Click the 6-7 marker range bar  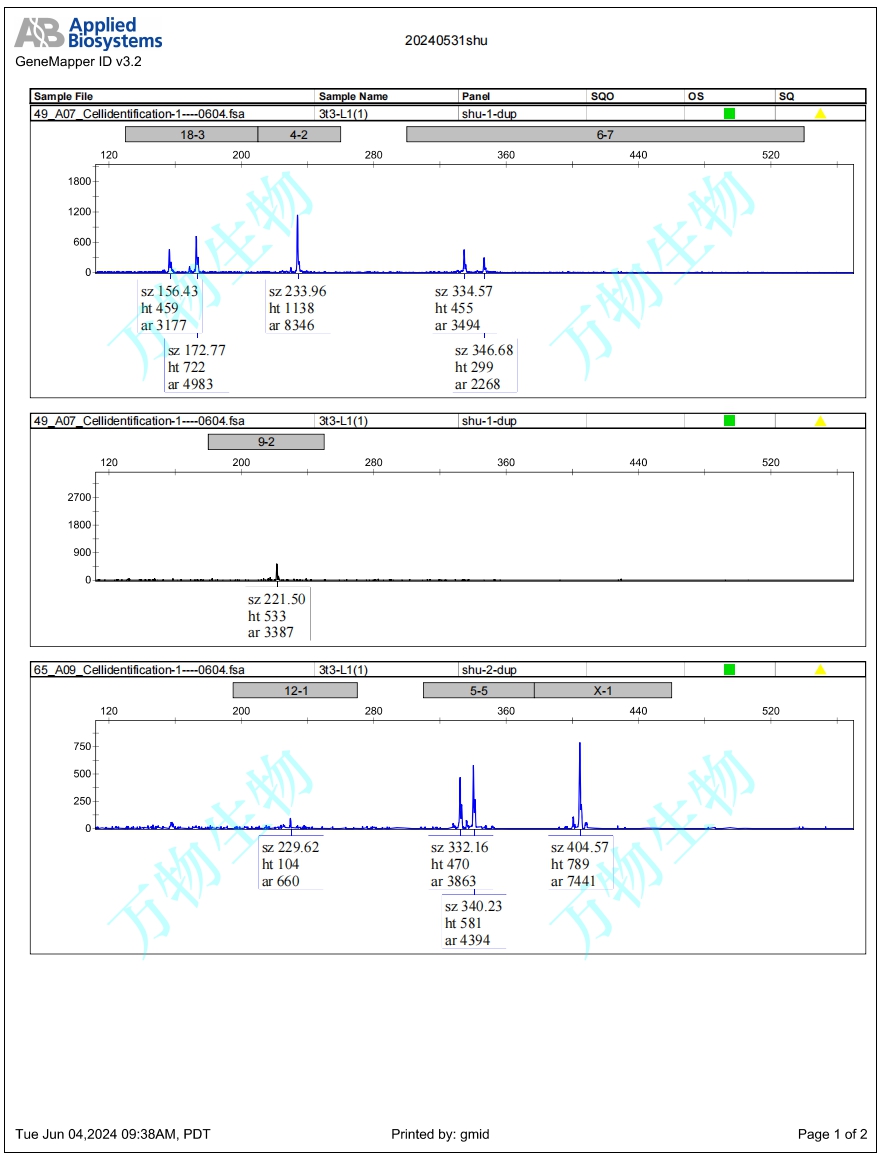[604, 134]
